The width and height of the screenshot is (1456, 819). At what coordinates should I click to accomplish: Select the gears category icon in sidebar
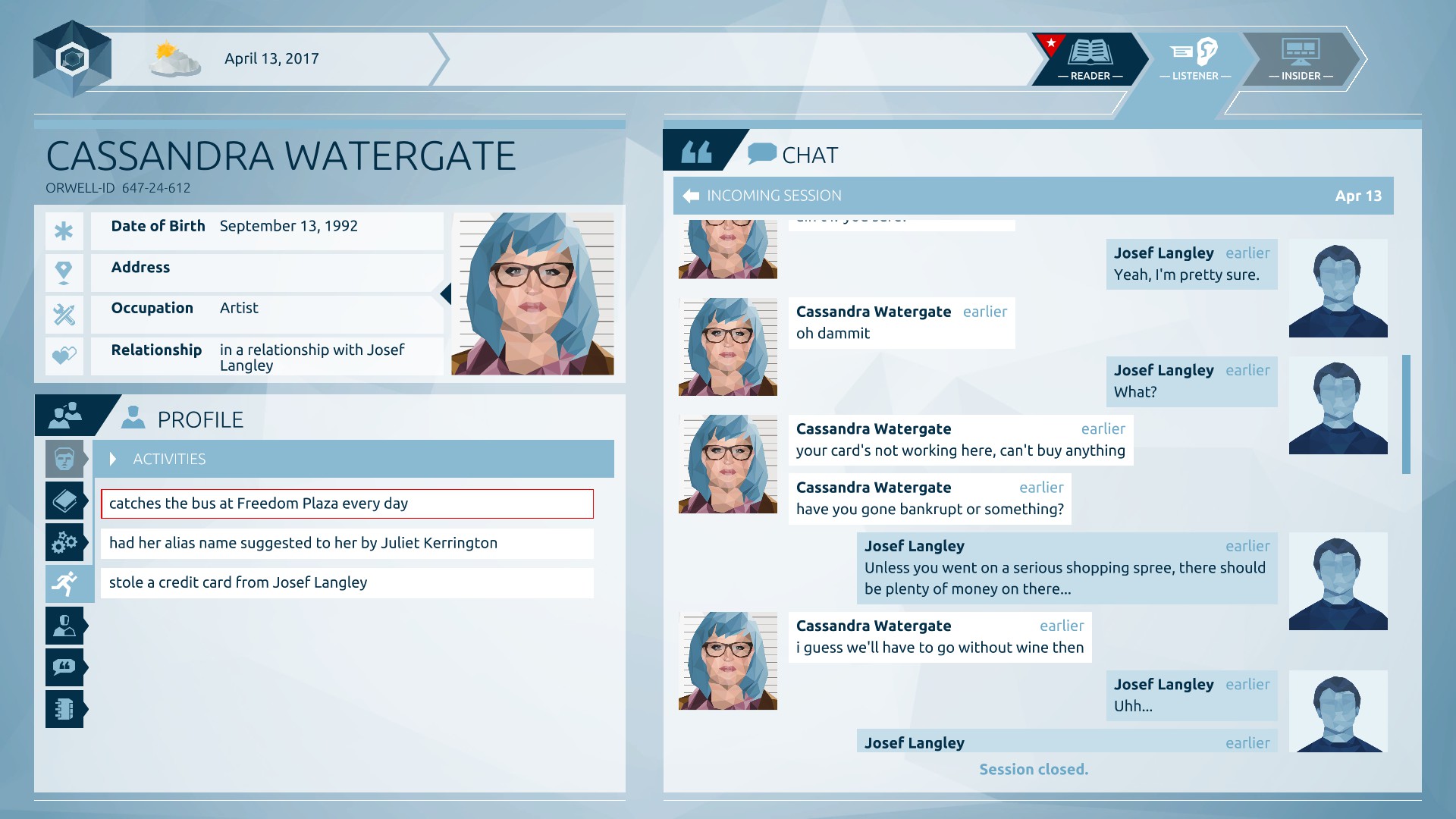point(64,542)
